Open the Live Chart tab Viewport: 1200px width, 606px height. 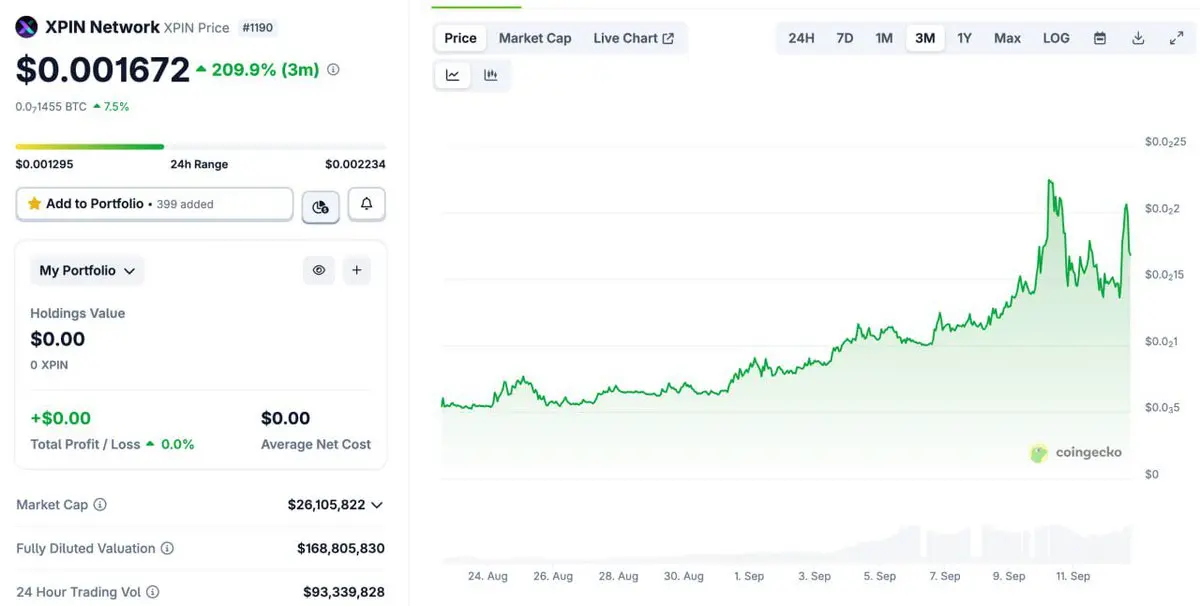tap(634, 38)
